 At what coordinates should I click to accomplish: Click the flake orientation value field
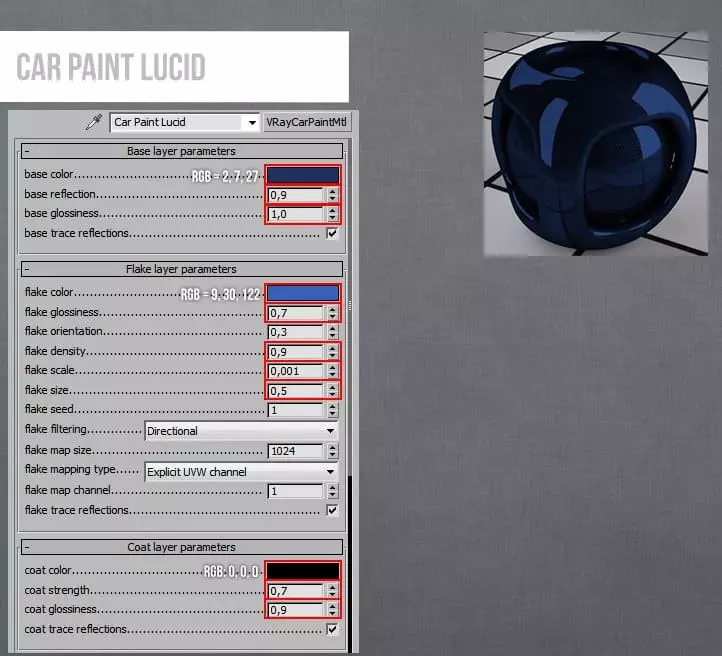coord(296,332)
